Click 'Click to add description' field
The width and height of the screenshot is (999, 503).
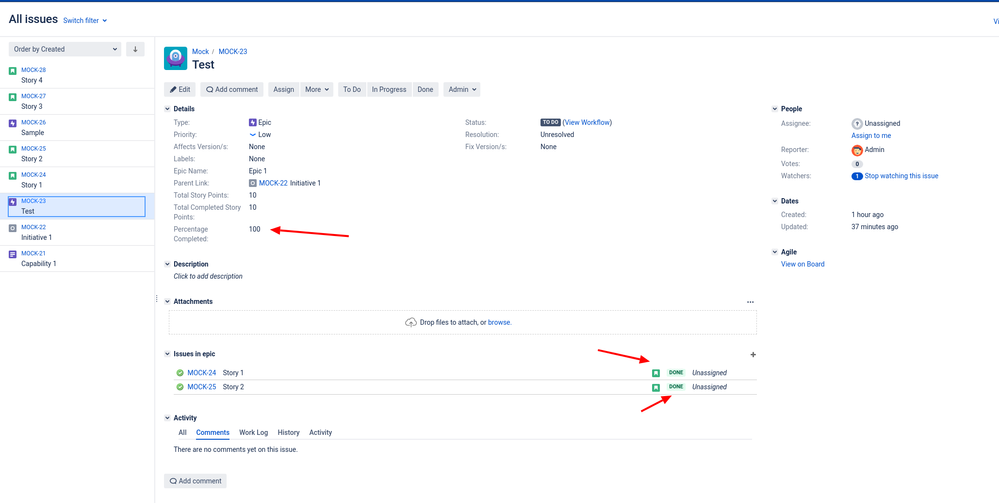point(208,277)
